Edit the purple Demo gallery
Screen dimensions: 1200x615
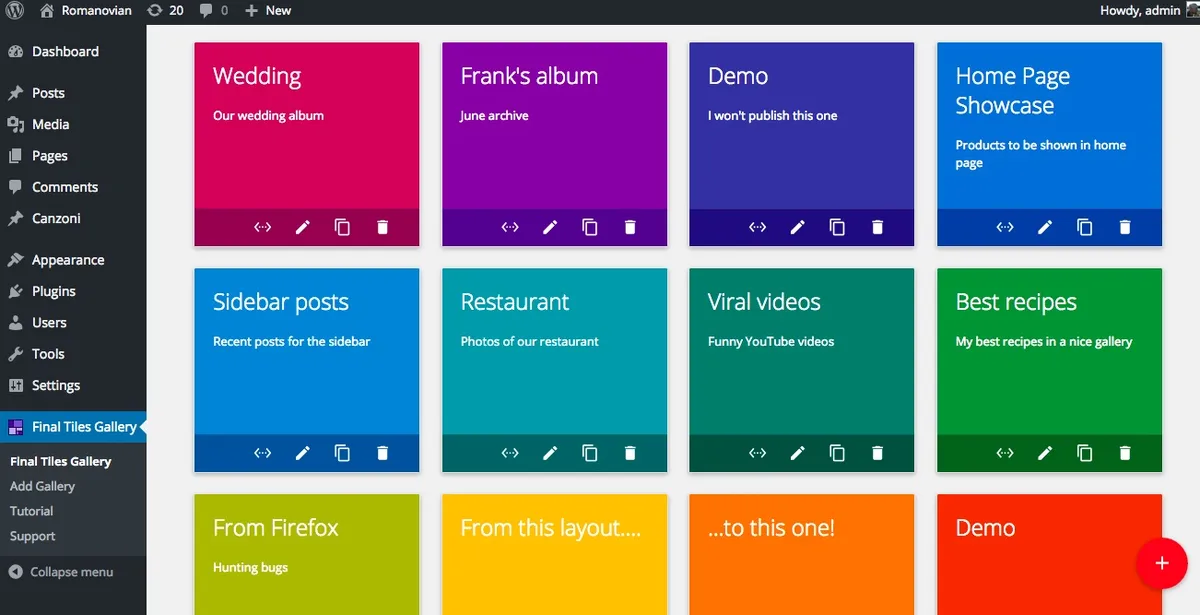797,227
